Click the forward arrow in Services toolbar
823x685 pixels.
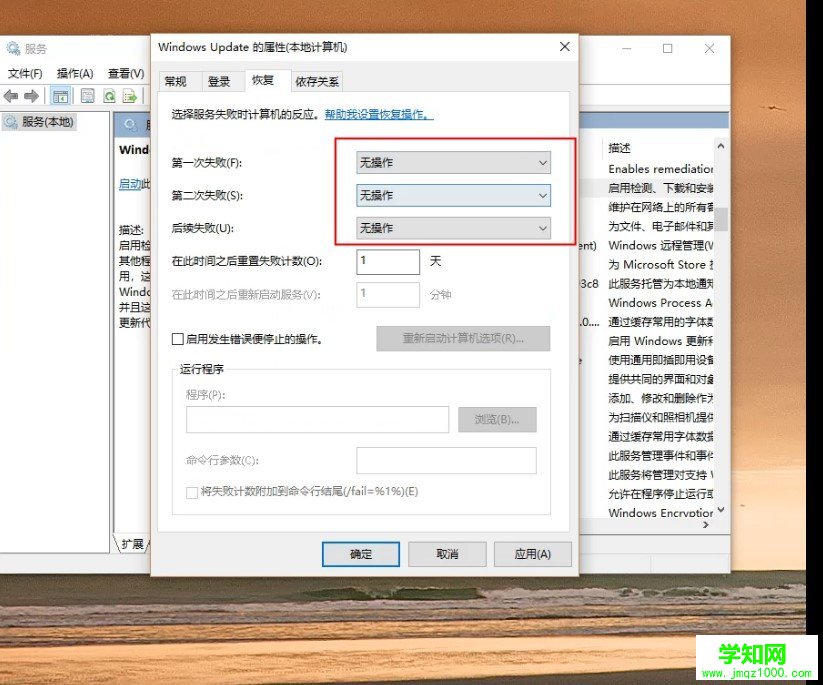[x=31, y=96]
